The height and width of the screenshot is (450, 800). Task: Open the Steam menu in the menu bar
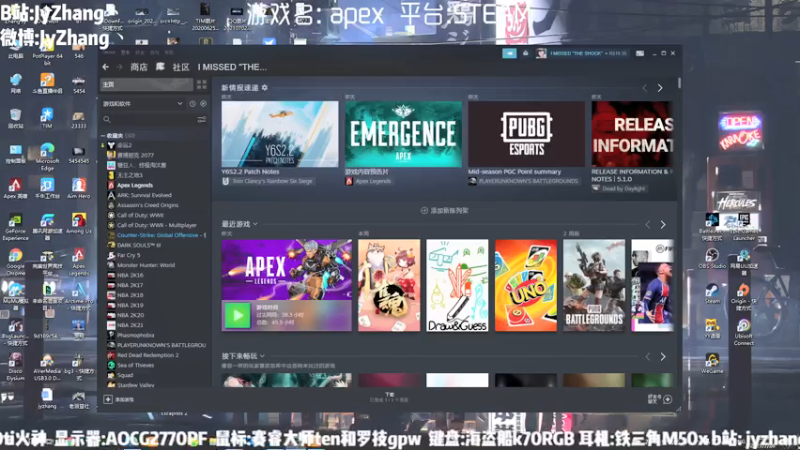[108, 52]
